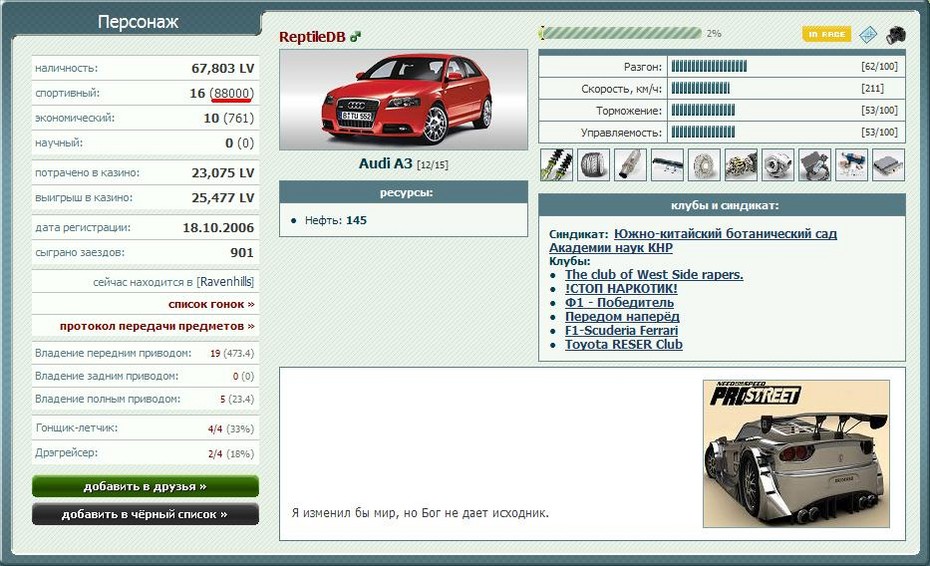
Task: Open the Toyota RESER Club link
Action: (x=623, y=345)
